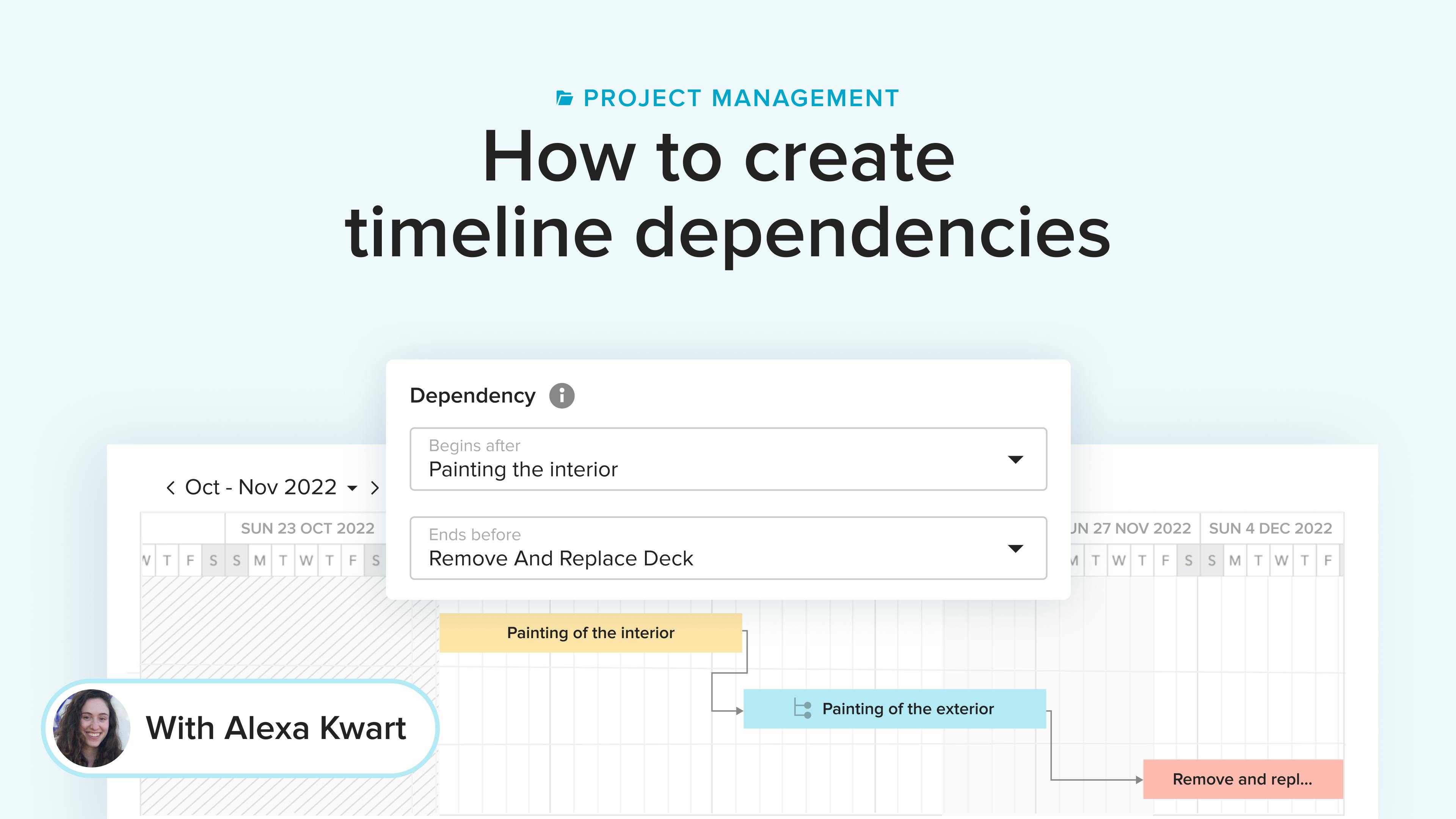The height and width of the screenshot is (819, 1456).
Task: Click the SUN 23 OCT 2022 week header
Action: pos(308,529)
